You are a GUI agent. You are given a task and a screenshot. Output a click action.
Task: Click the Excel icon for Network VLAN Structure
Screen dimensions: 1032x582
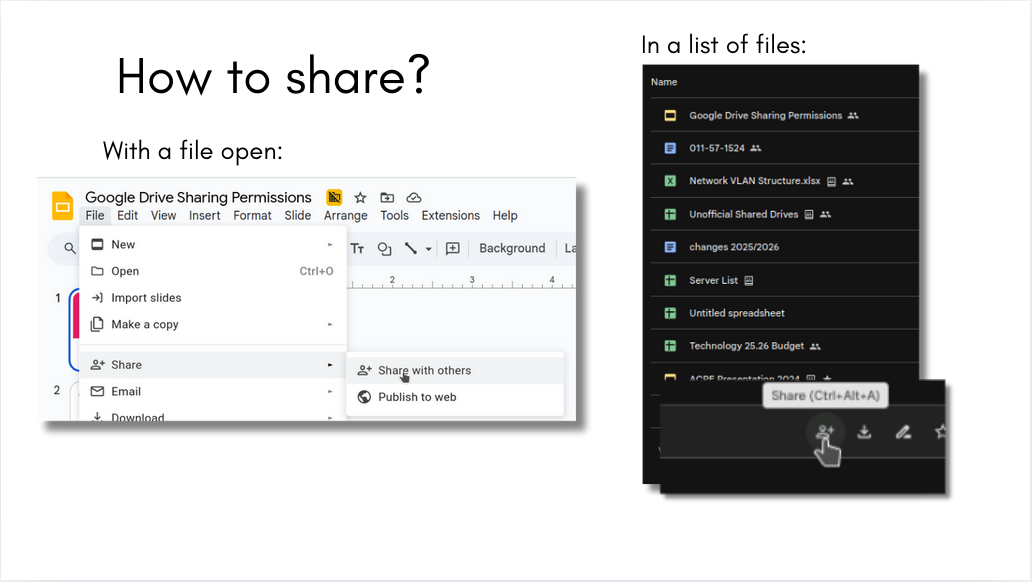670,181
